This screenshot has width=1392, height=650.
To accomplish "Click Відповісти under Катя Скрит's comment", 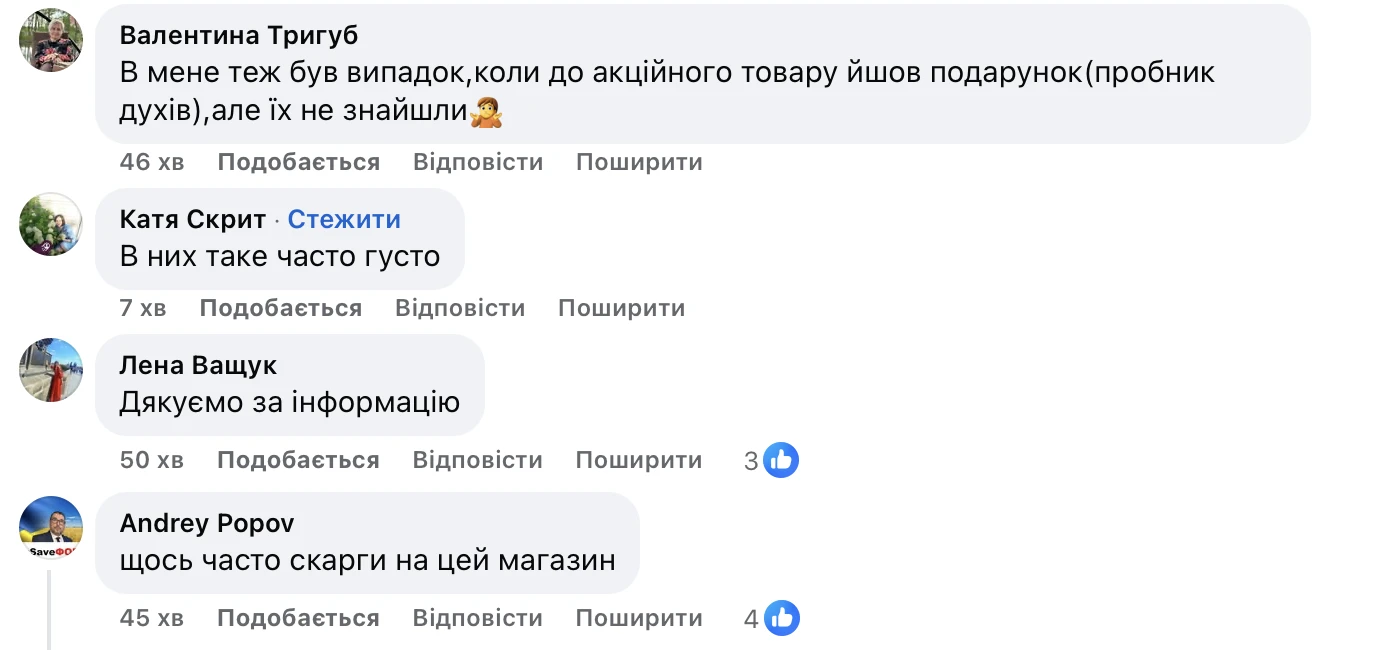I will [x=459, y=308].
